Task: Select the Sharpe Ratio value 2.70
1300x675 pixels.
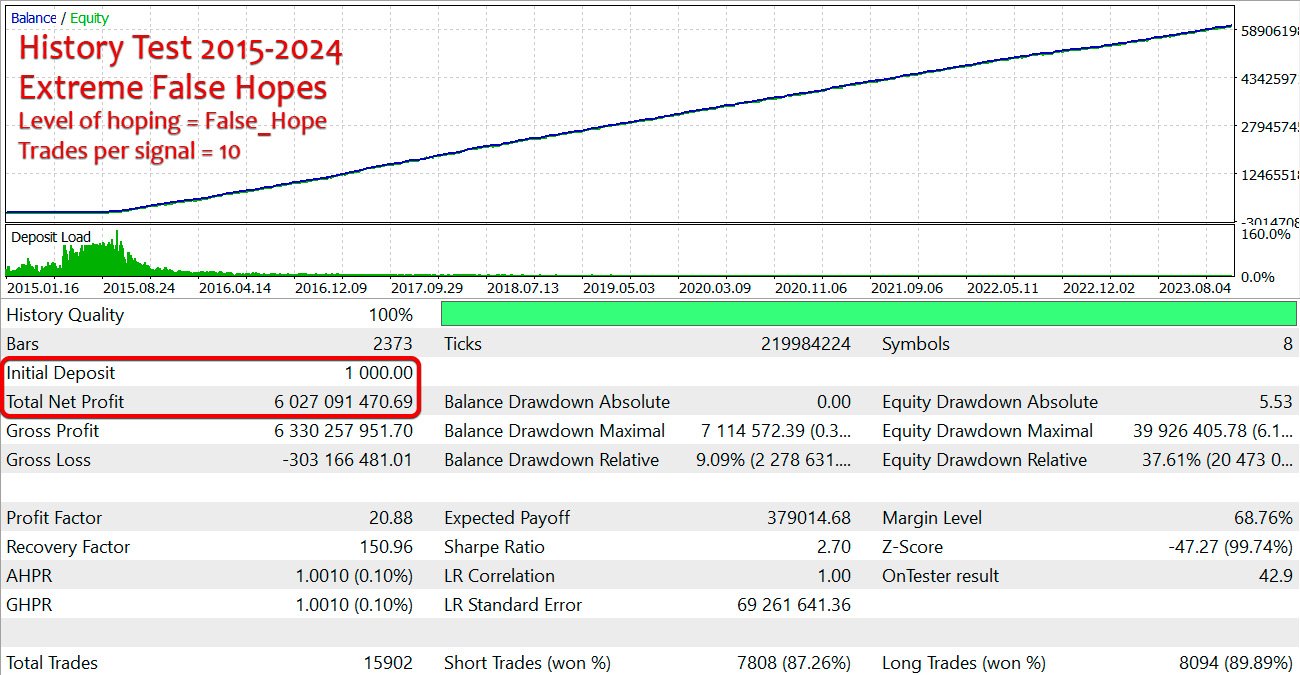Action: [x=832, y=547]
